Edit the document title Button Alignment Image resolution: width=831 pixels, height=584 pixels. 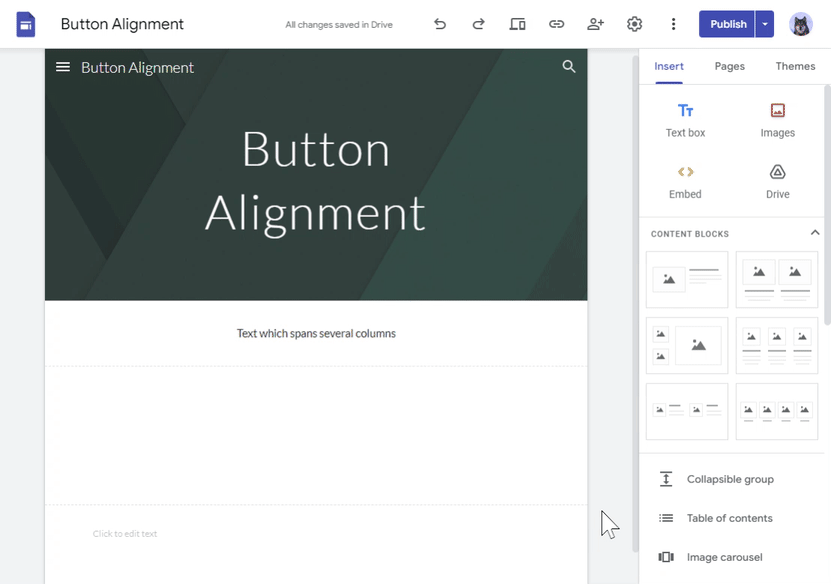[122, 24]
